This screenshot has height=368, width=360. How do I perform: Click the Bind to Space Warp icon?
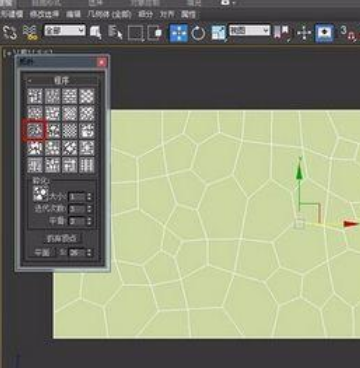click(30, 33)
